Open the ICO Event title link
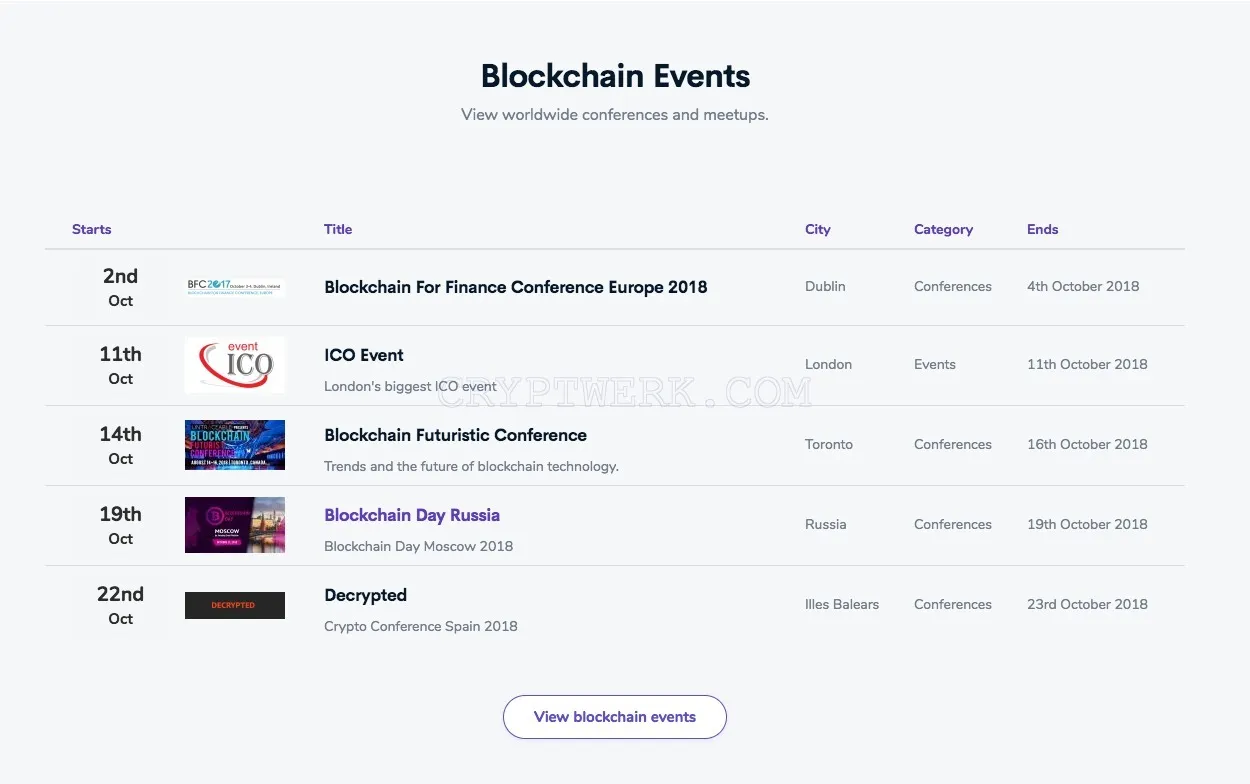 coord(364,355)
